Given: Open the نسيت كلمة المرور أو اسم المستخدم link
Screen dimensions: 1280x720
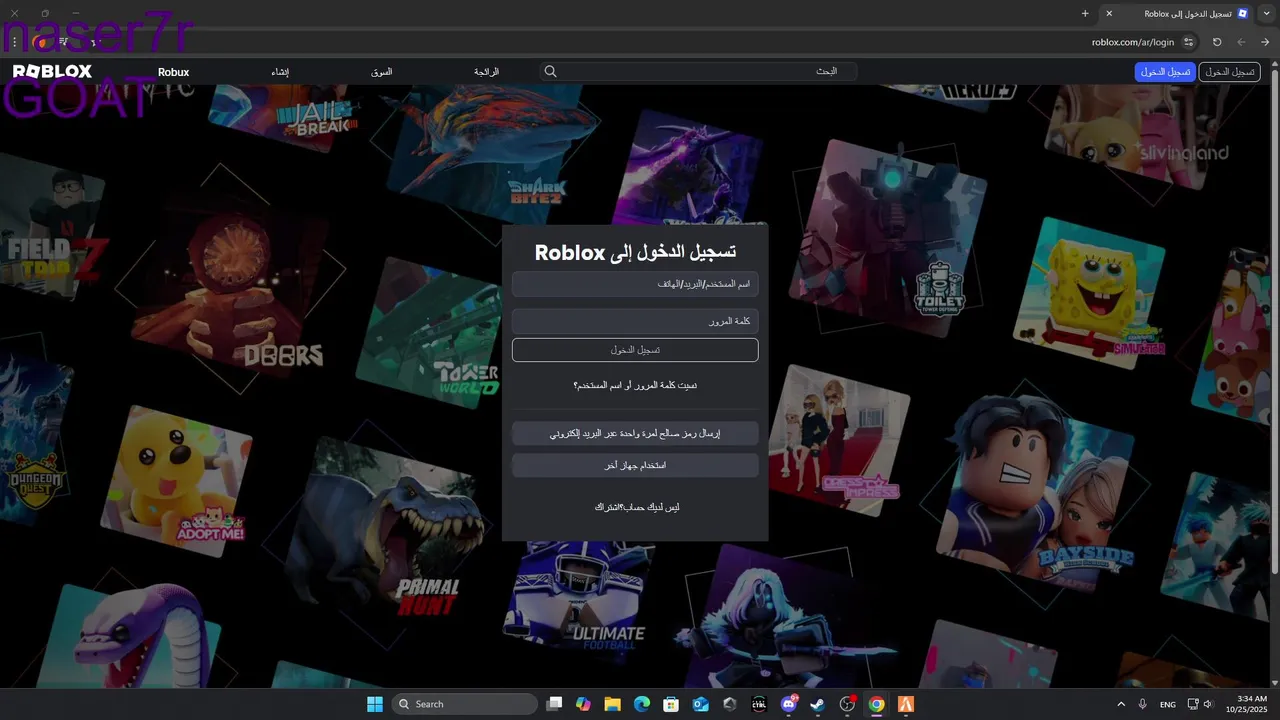Looking at the screenshot, I should pos(635,385).
